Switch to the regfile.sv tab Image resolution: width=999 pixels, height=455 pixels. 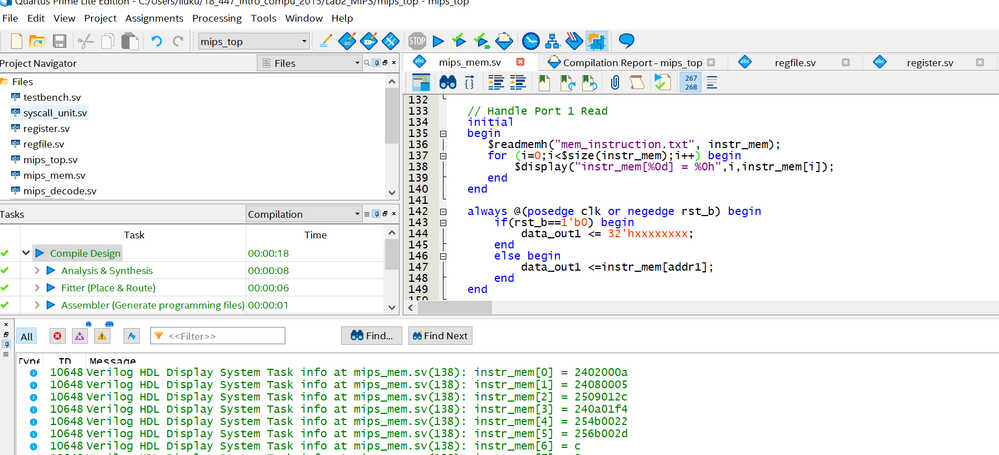pyautogui.click(x=794, y=62)
